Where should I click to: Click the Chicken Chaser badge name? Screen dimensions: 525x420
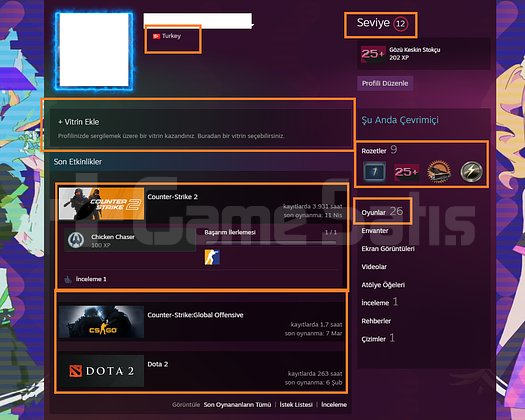pyautogui.click(x=113, y=237)
